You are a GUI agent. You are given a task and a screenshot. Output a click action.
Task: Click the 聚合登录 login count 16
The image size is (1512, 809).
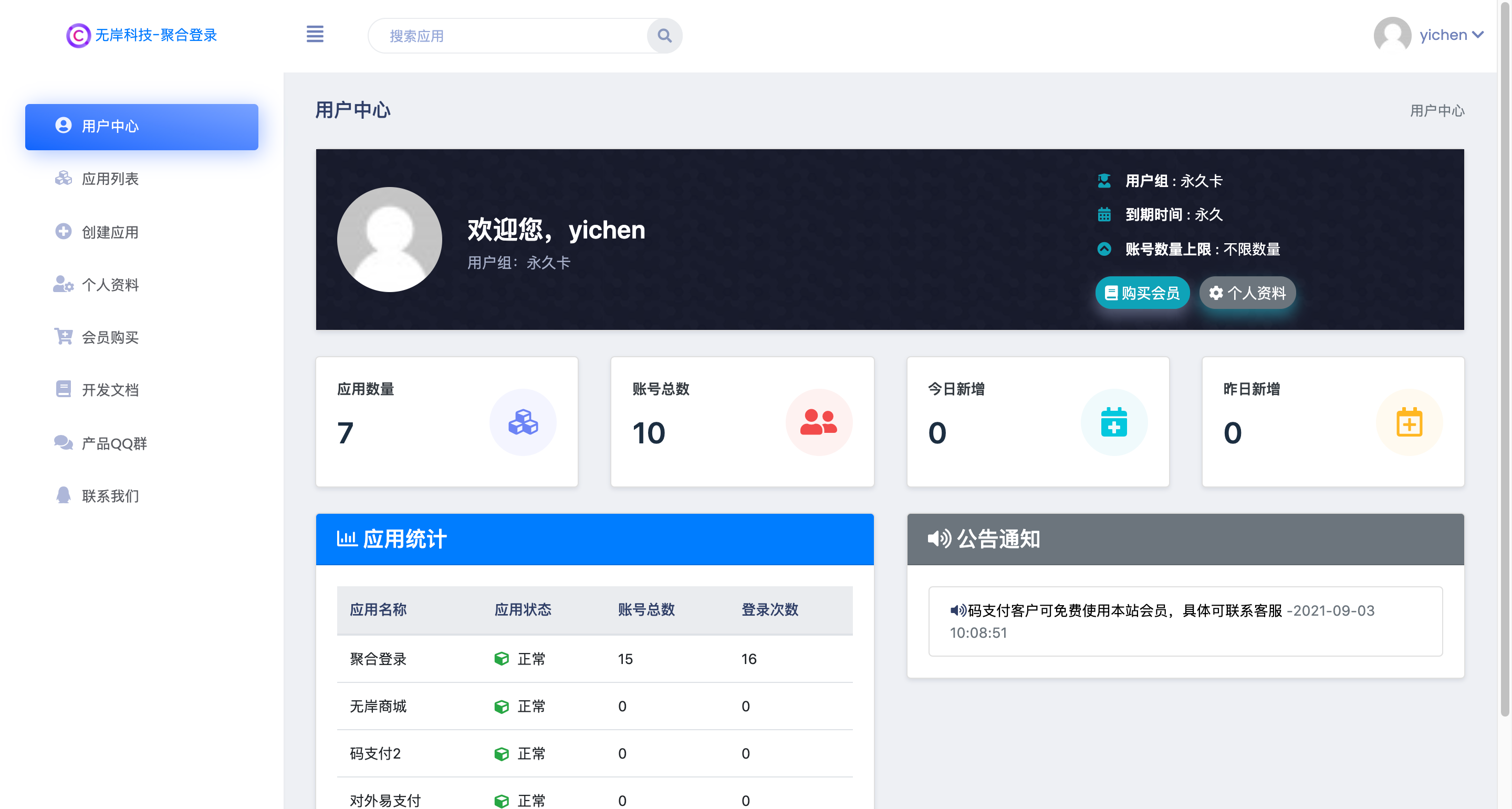coord(749,659)
